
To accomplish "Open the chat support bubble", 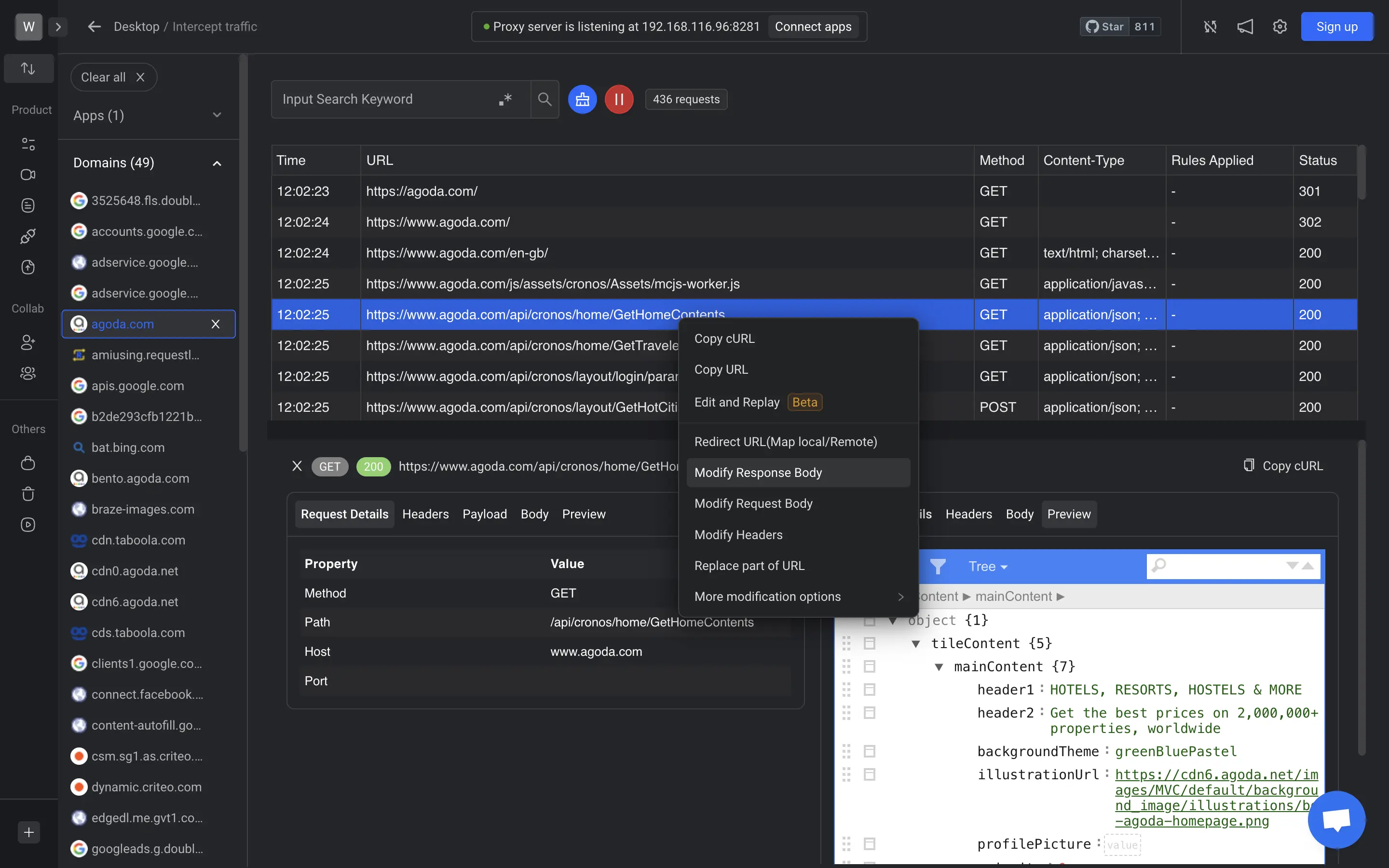I will tap(1336, 819).
